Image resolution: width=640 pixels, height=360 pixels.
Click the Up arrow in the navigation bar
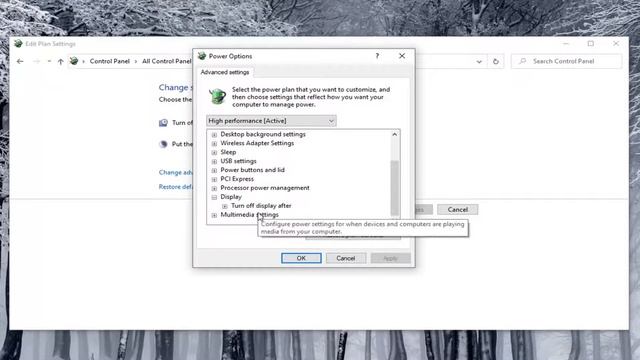[60, 62]
